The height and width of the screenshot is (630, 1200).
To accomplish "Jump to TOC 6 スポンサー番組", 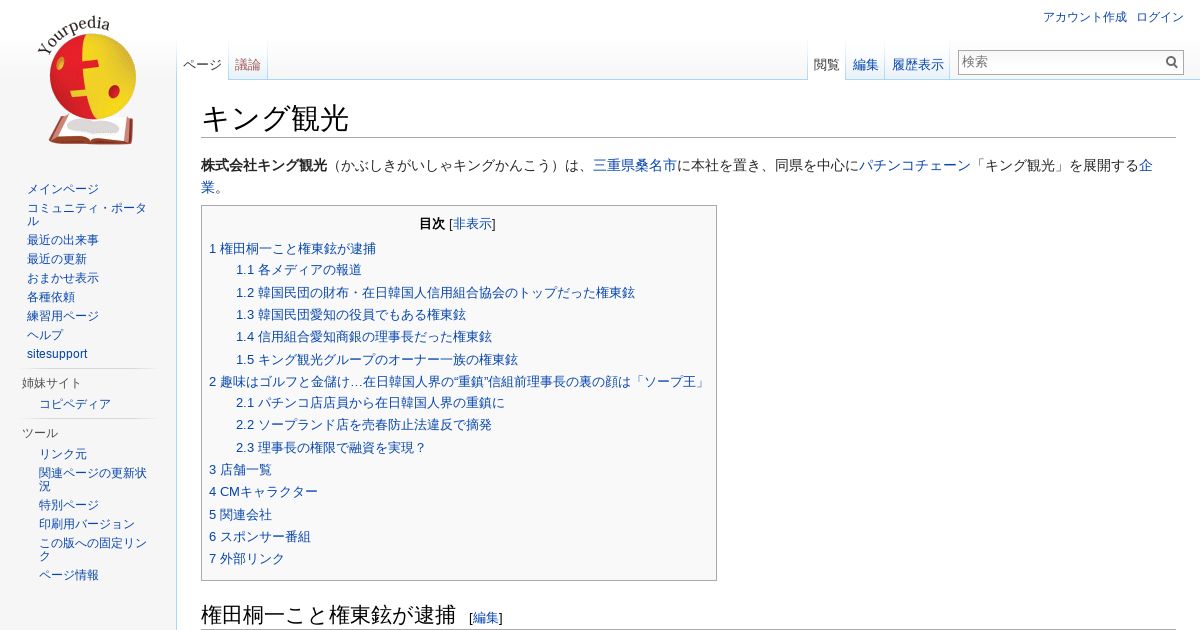I will [260, 537].
